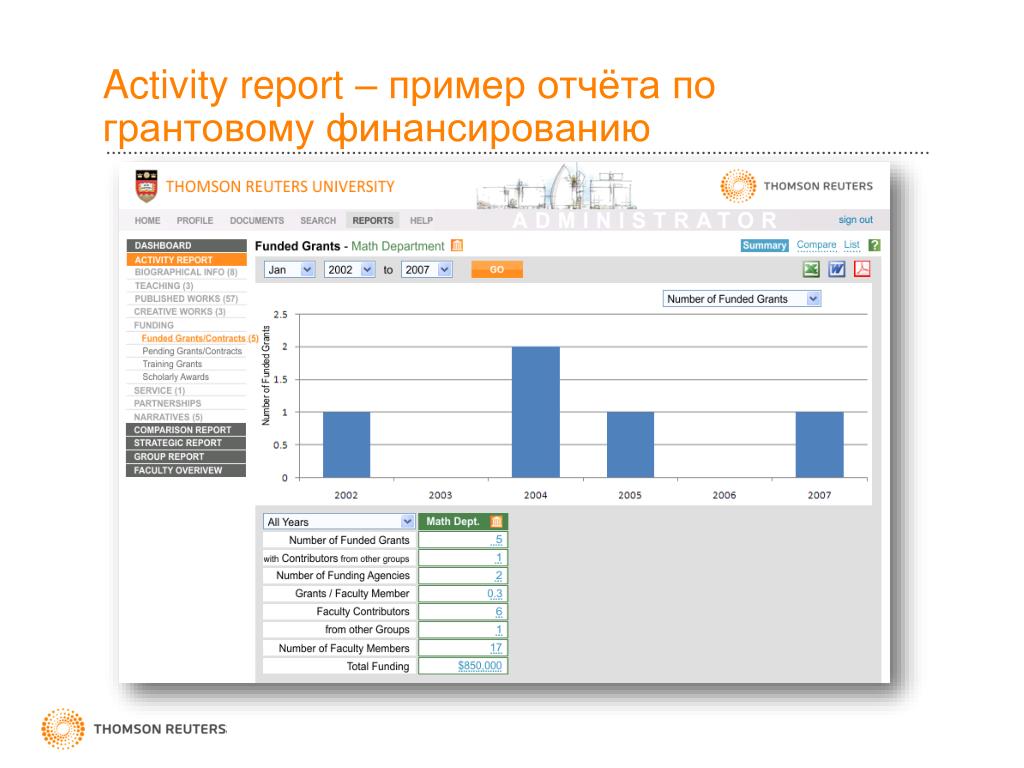Go to HOME in navigation bar
The height and width of the screenshot is (768, 1024).
[x=148, y=221]
